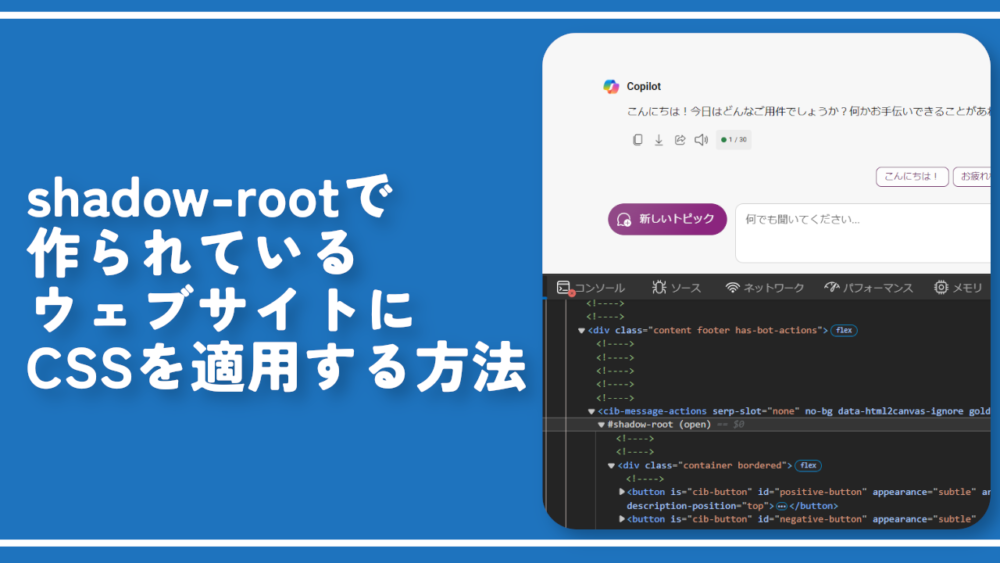The width and height of the screenshot is (1000, 563).
Task: Click the gauge icon of the パフォーマンス tab
Action: click(832, 288)
